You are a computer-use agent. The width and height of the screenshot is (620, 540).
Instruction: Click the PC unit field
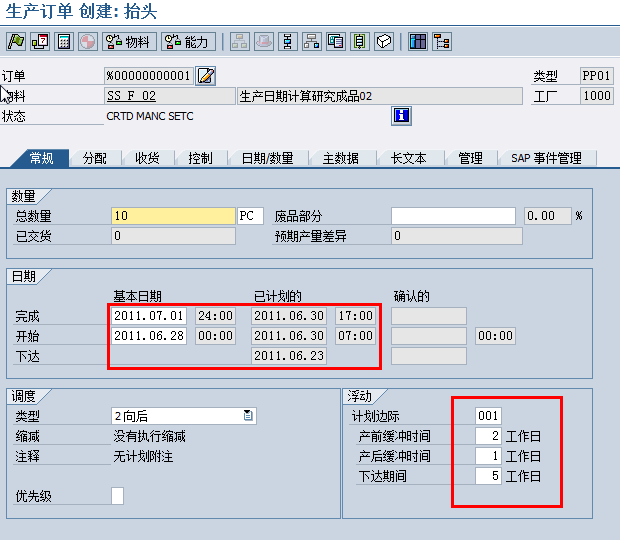click(250, 216)
